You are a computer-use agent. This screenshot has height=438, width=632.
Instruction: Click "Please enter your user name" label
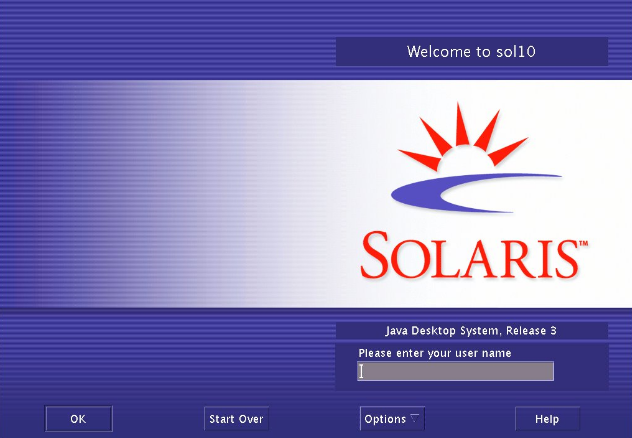coord(435,353)
